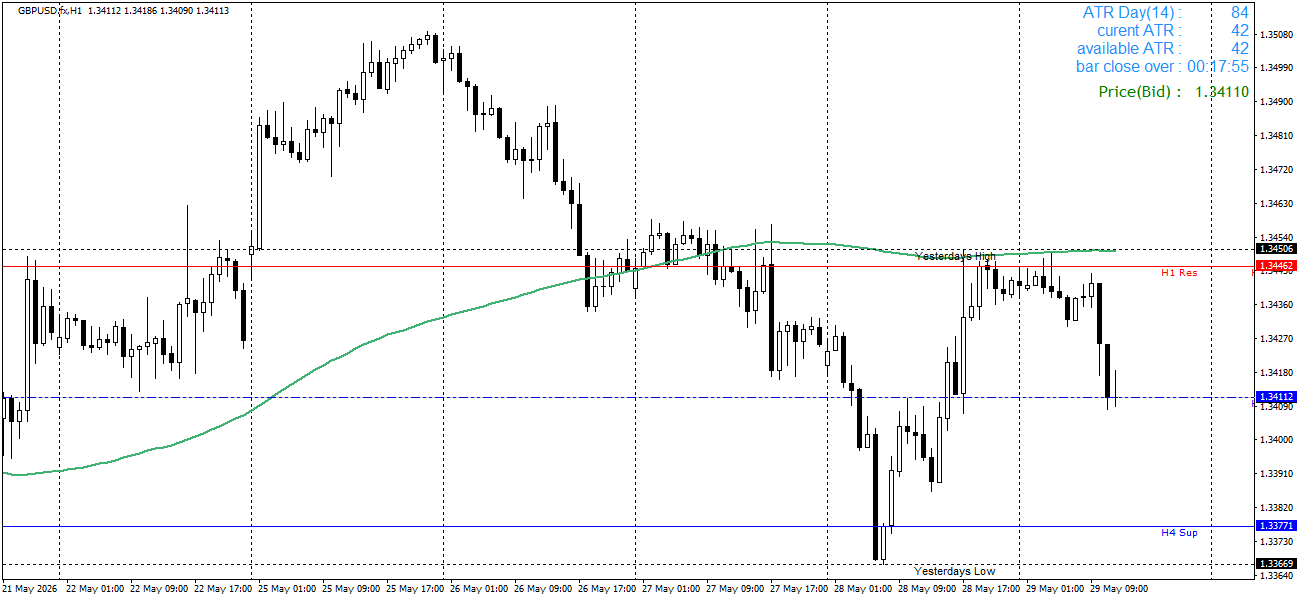
Task: Click the blue 1.33771 price tag
Action: (1276, 526)
